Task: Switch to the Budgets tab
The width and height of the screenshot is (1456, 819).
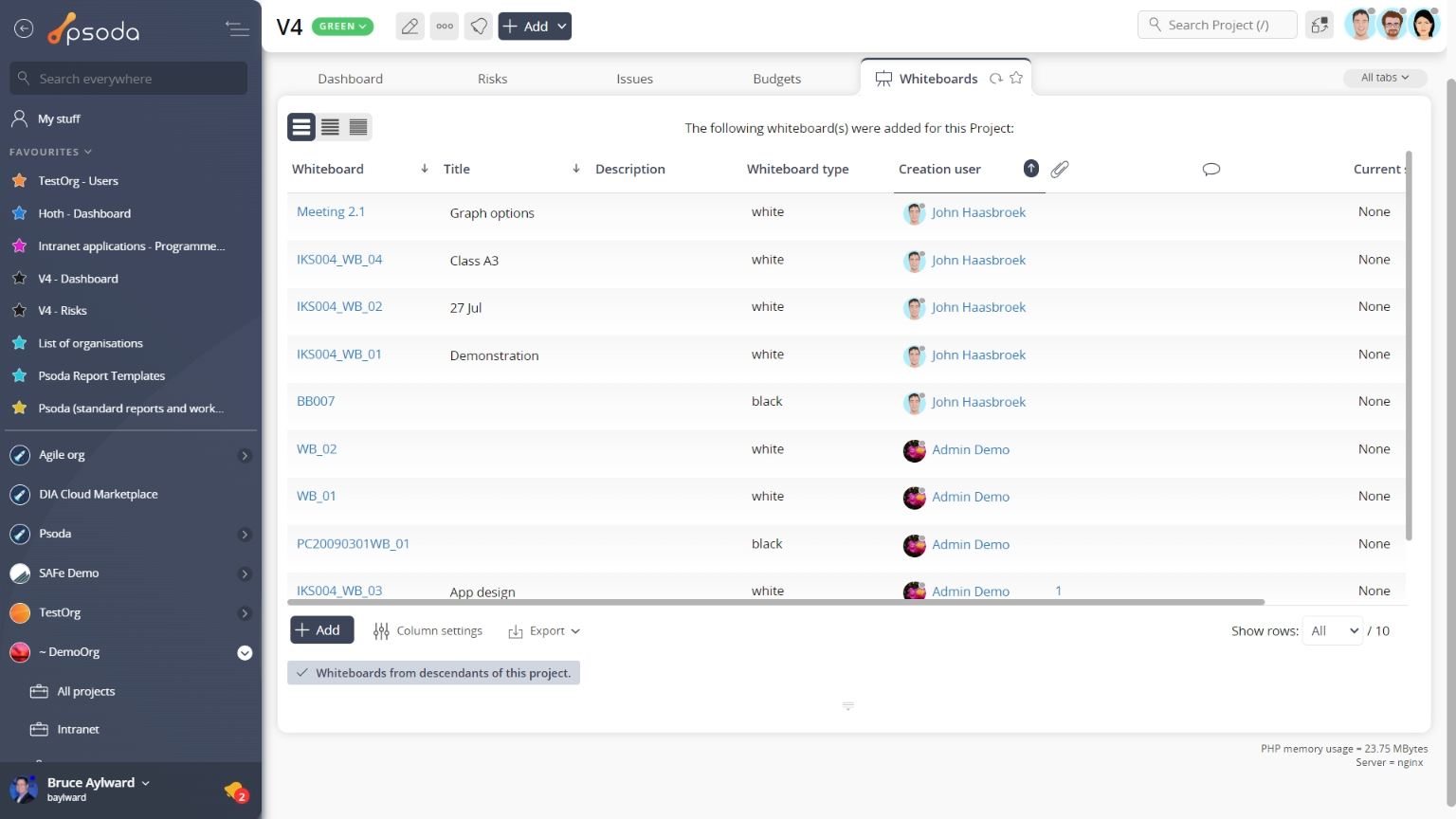Action: tap(776, 79)
